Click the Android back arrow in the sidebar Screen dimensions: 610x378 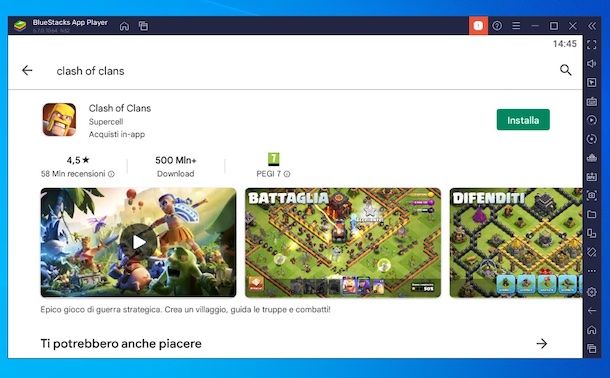point(592,310)
